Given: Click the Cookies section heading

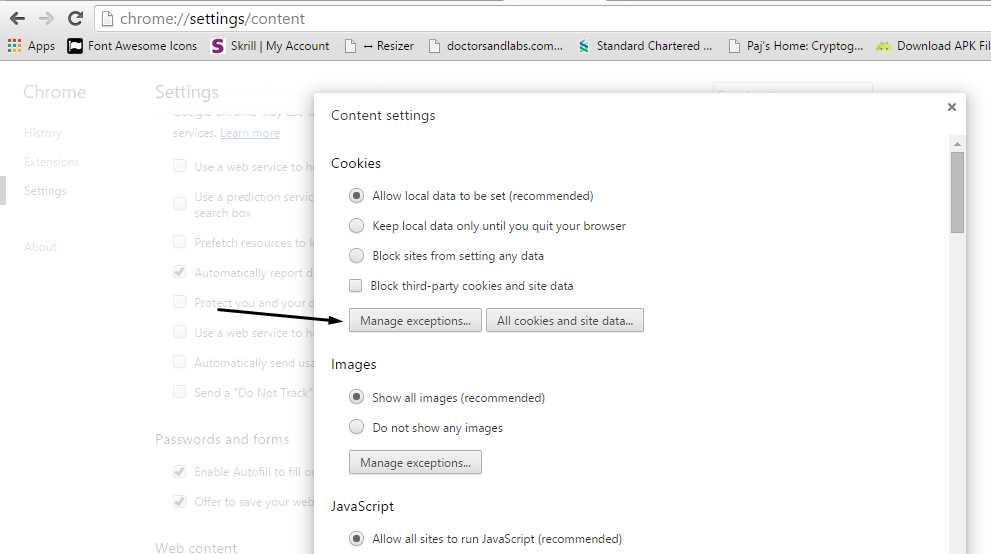Looking at the screenshot, I should (x=356, y=163).
